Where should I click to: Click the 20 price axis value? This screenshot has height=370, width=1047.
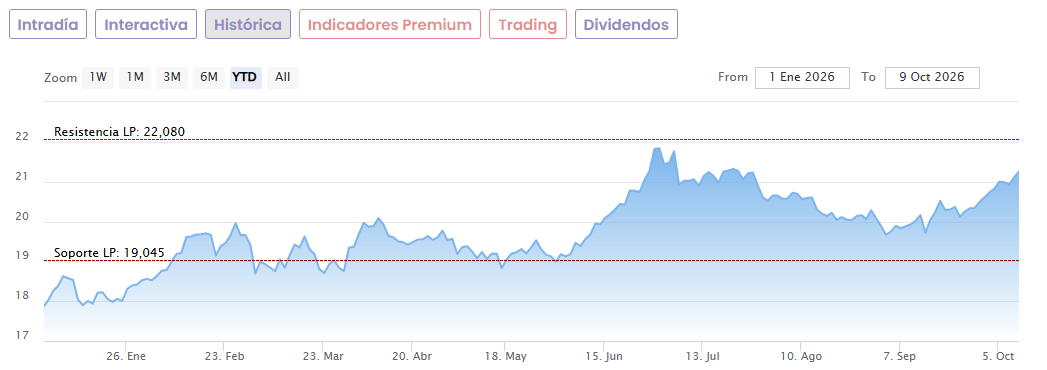pos(22,216)
